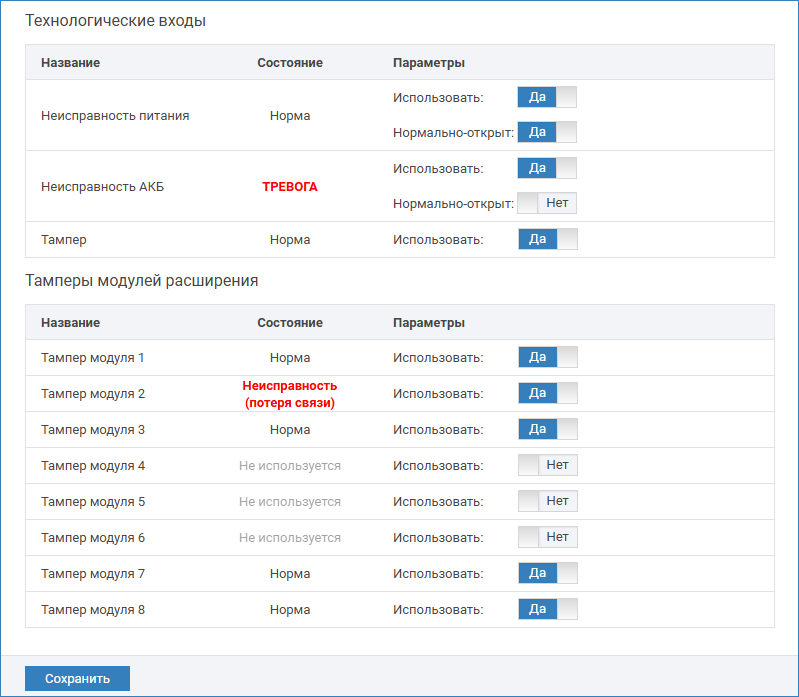This screenshot has width=799, height=697.
Task: Toggle Нормально-открыт switch for Неисправность питания
Action: (x=547, y=132)
